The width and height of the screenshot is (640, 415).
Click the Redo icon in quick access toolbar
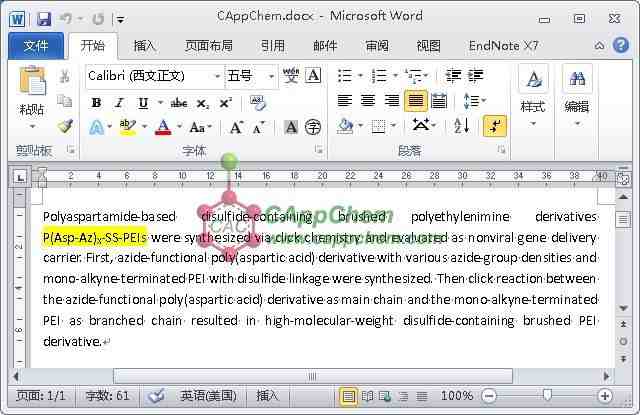point(98,19)
